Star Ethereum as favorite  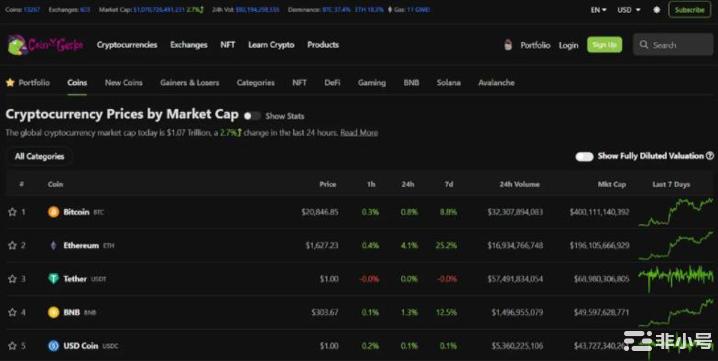coord(12,246)
